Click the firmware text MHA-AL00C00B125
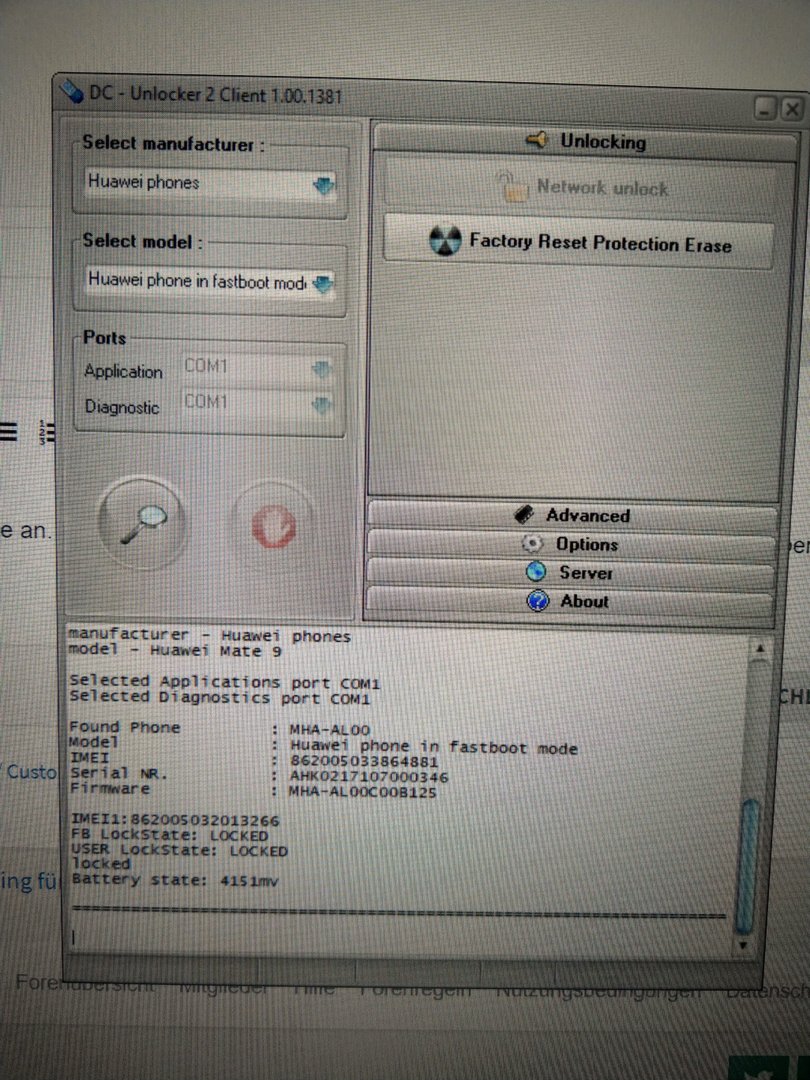810x1080 pixels. 362,792
